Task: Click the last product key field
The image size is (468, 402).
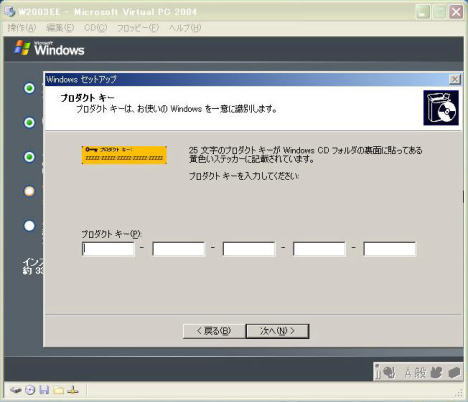Action: pyautogui.click(x=389, y=249)
